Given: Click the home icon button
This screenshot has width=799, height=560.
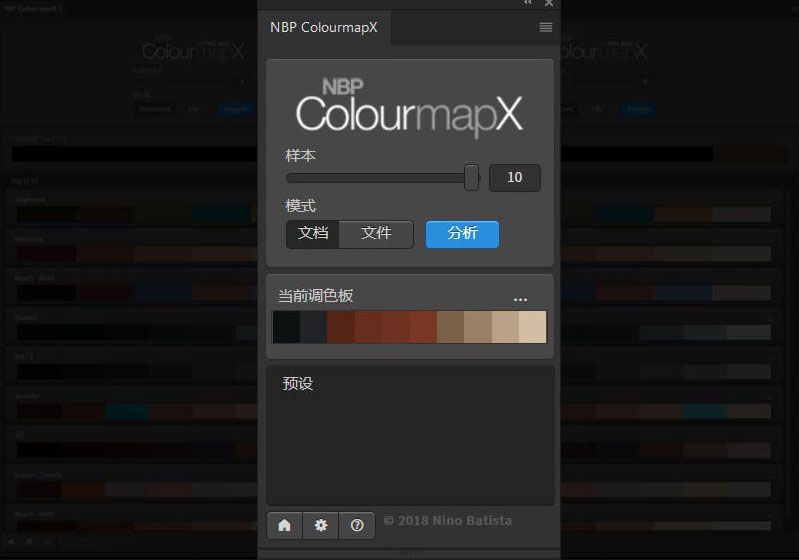Looking at the screenshot, I should point(284,525).
